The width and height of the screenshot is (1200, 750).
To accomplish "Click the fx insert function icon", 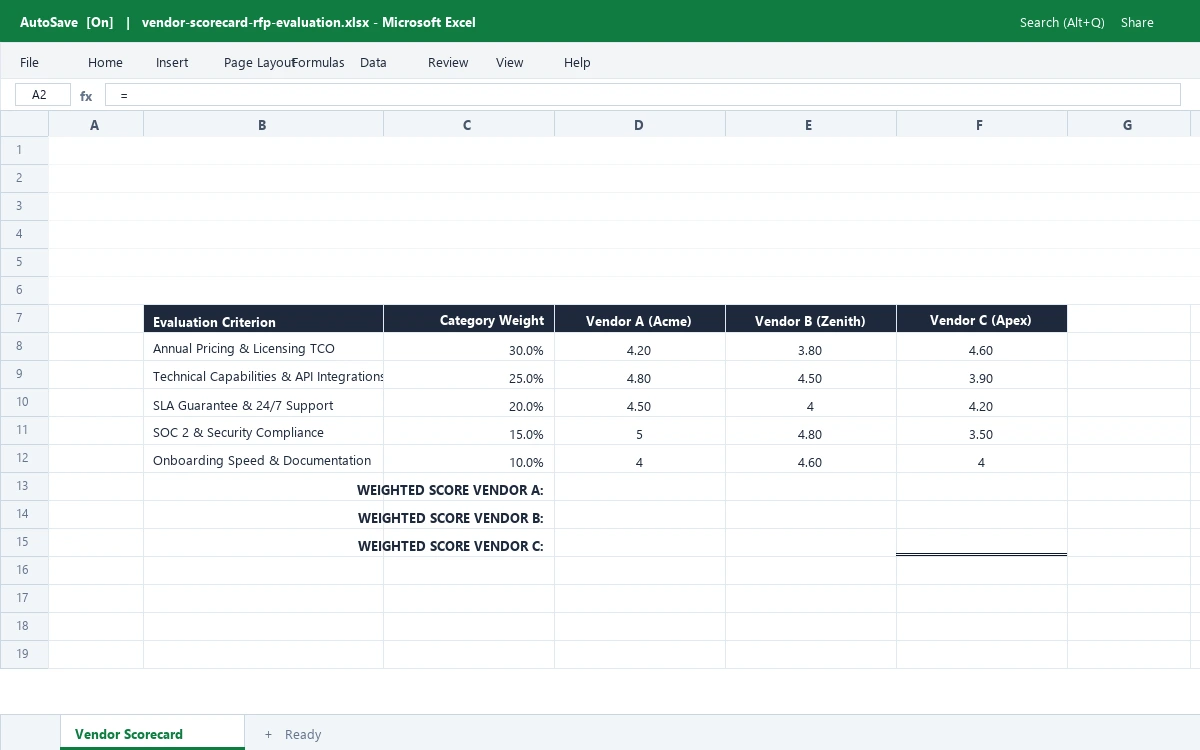I will 86,96.
